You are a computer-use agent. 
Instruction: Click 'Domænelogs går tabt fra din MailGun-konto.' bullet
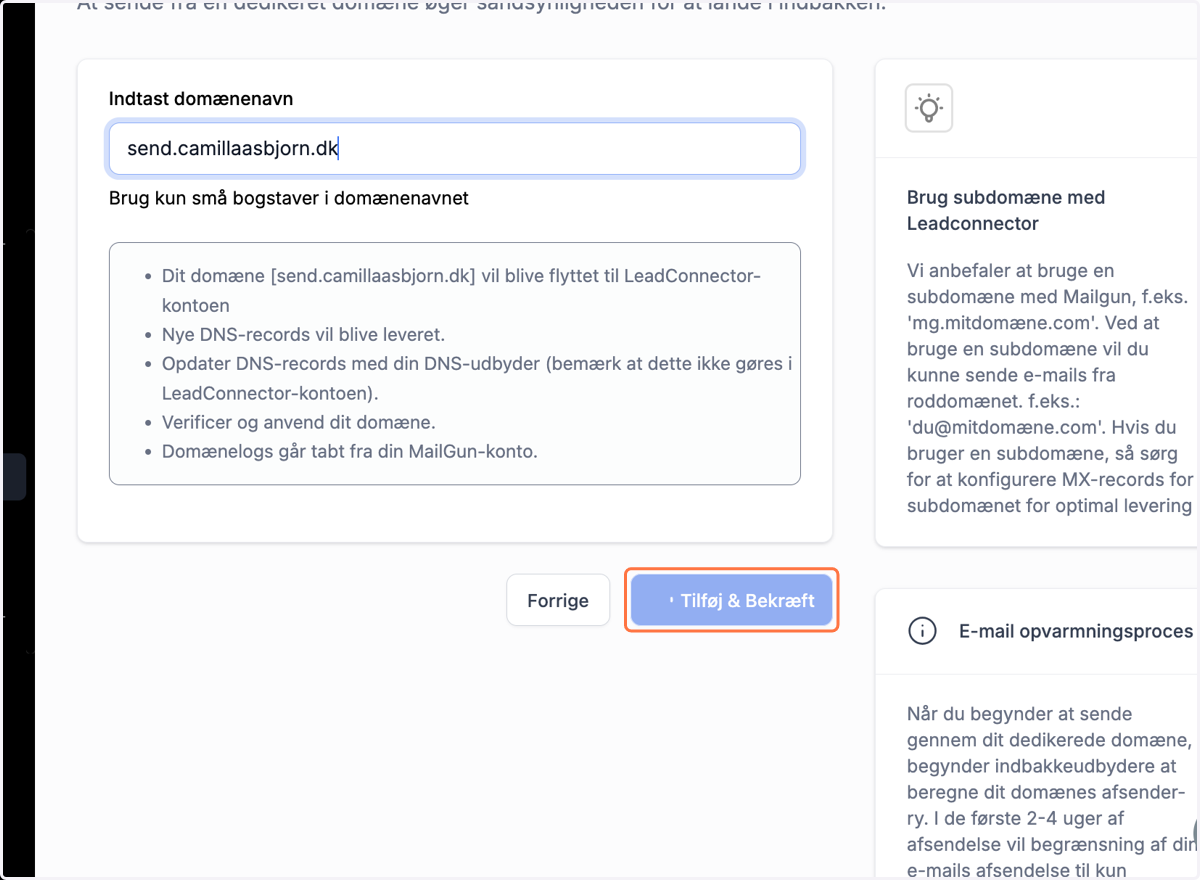350,451
